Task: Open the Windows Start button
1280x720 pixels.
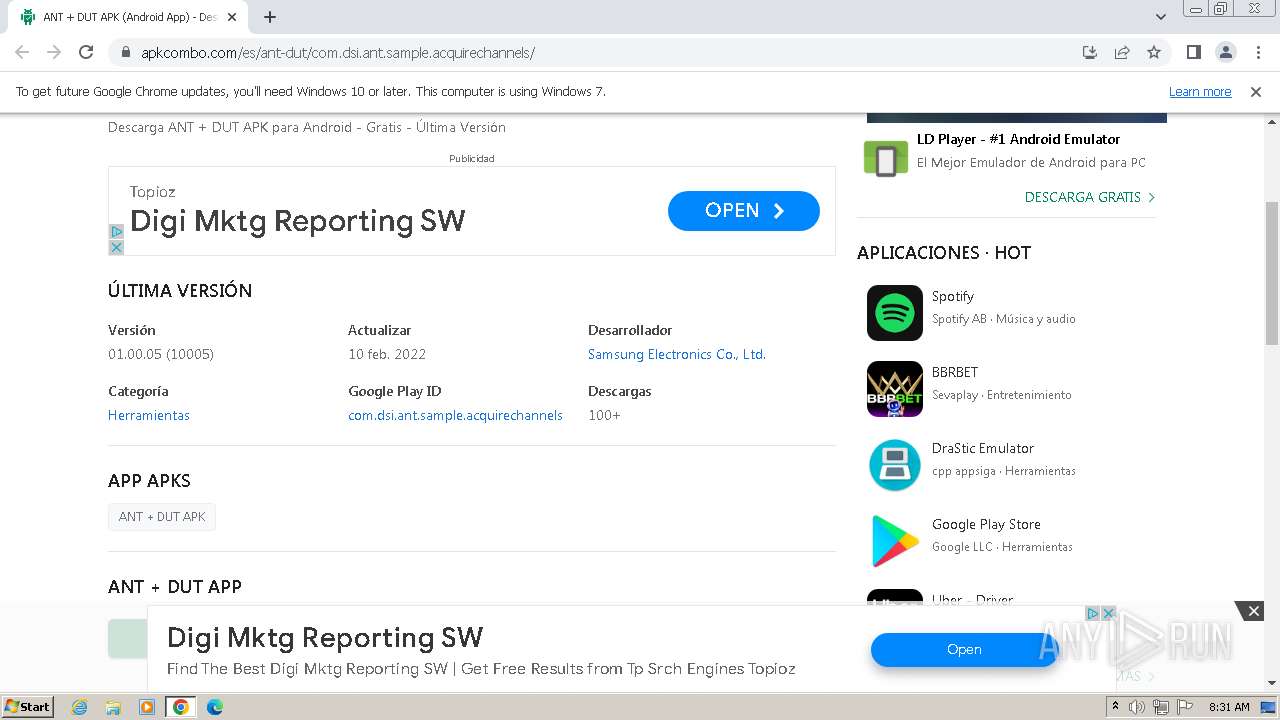Action: pos(28,706)
